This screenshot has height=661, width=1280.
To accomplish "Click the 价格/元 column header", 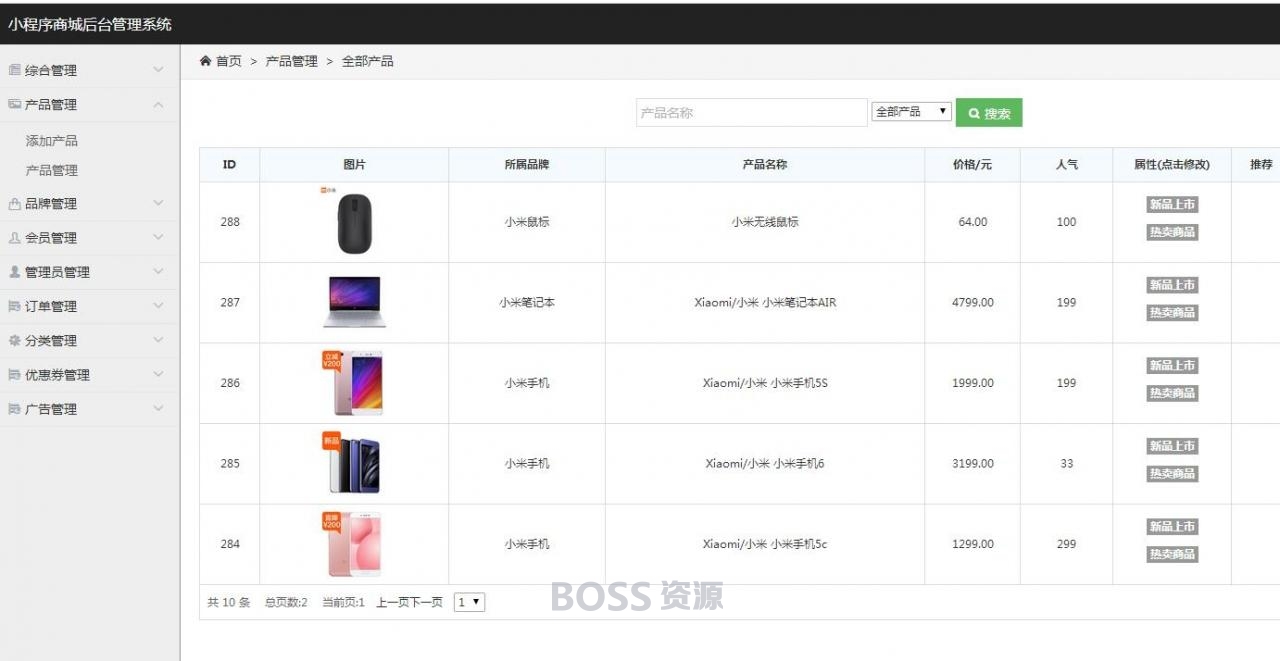I will [x=973, y=165].
